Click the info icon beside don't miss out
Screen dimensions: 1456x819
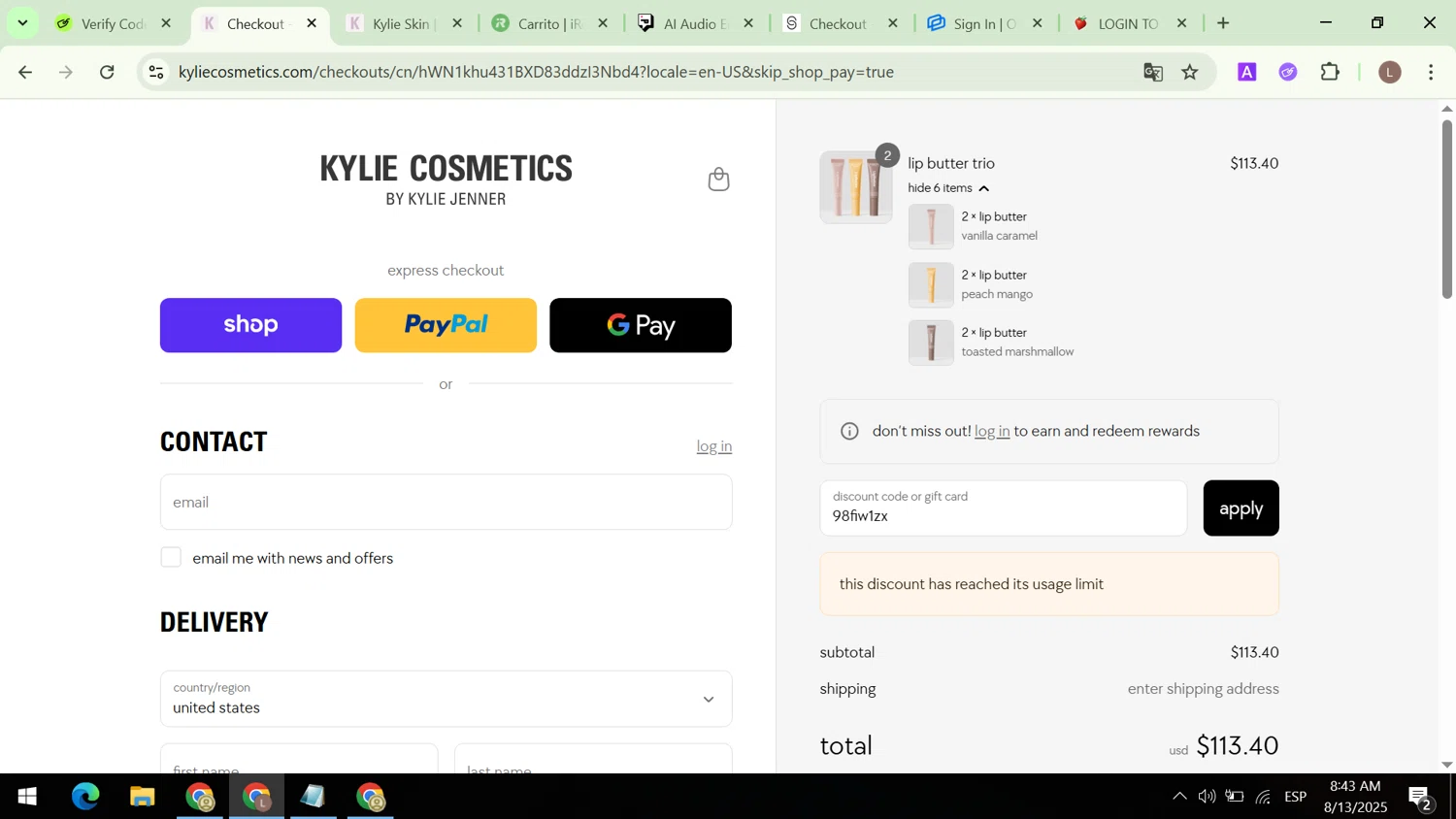[849, 432]
